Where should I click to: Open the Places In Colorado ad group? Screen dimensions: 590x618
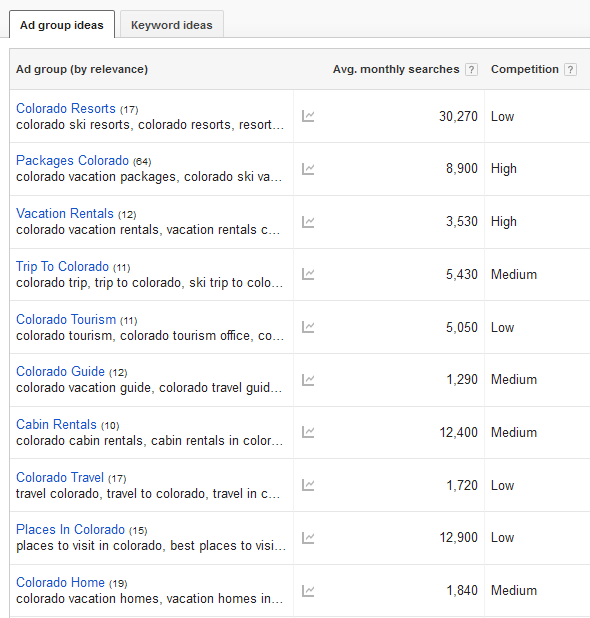(71, 529)
